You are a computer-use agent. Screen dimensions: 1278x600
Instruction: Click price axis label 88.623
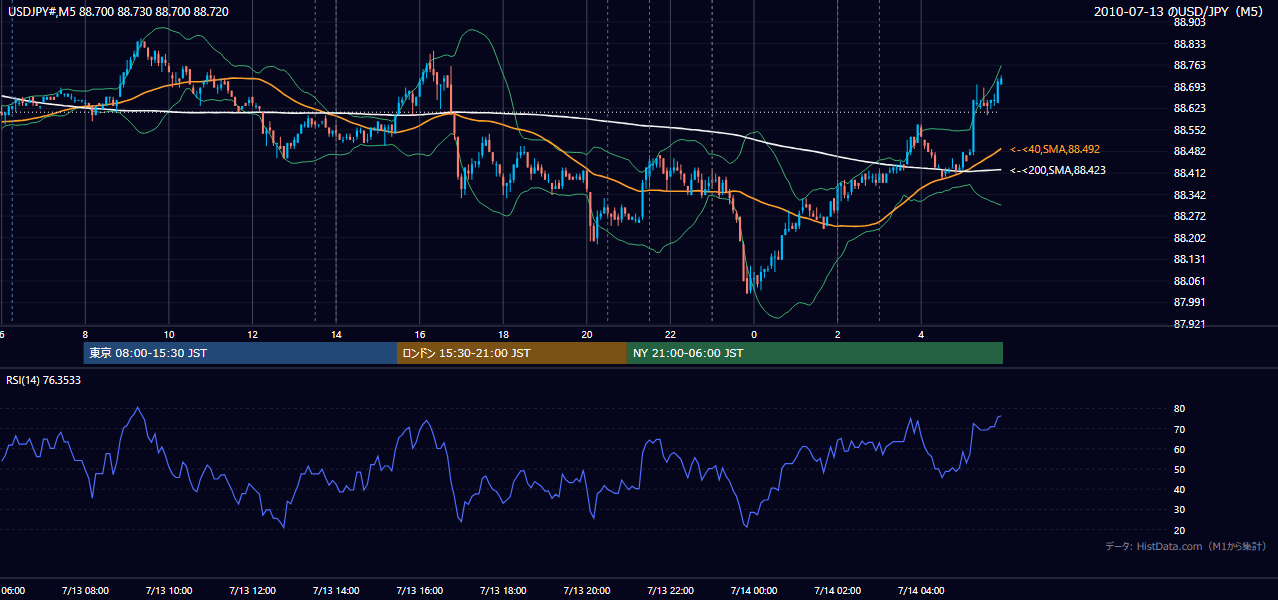click(1189, 108)
